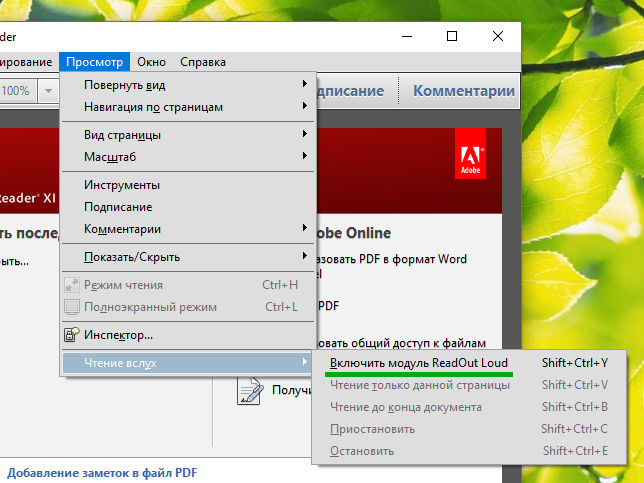Click the full screen mode icon

coord(72,307)
